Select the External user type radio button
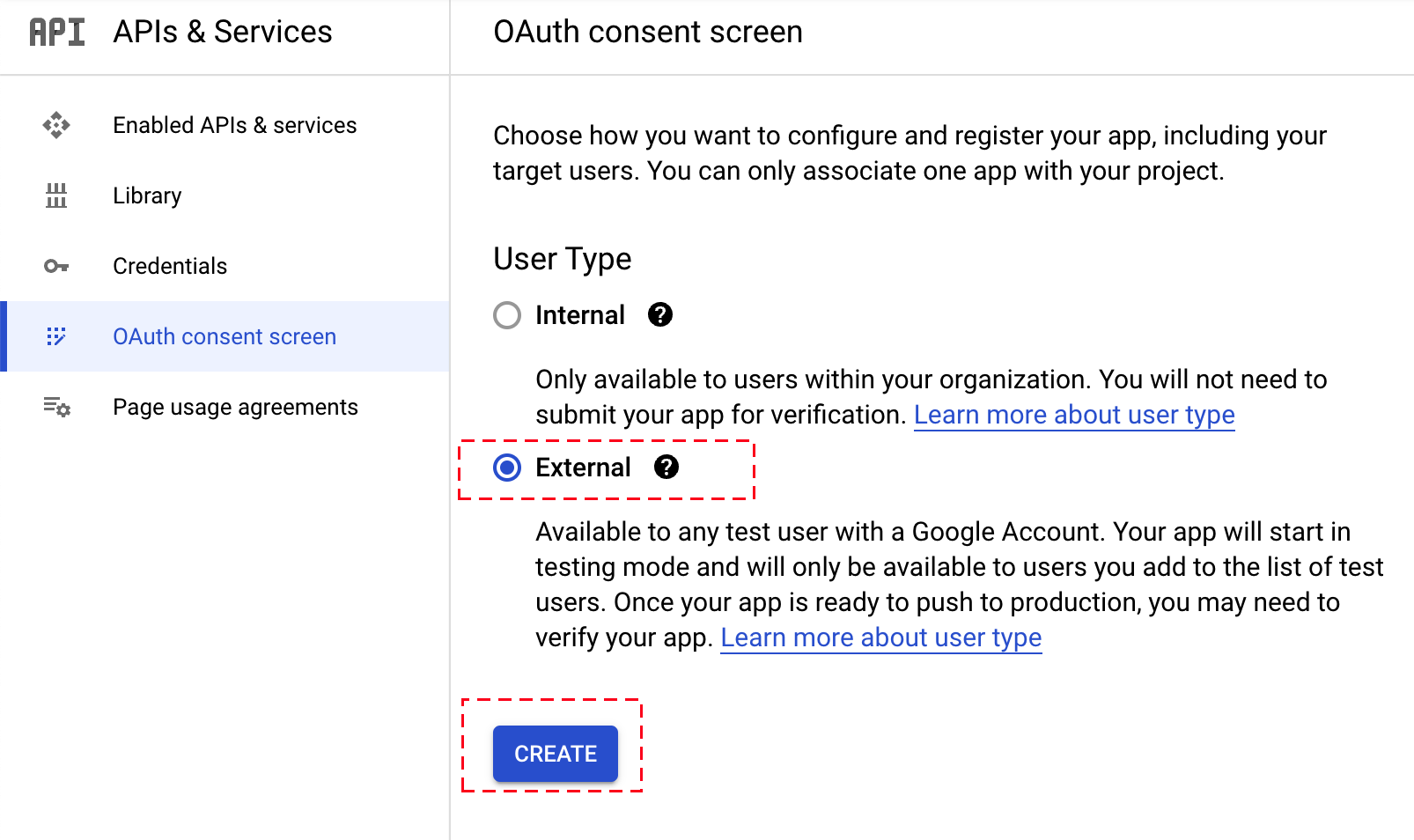 [x=507, y=467]
